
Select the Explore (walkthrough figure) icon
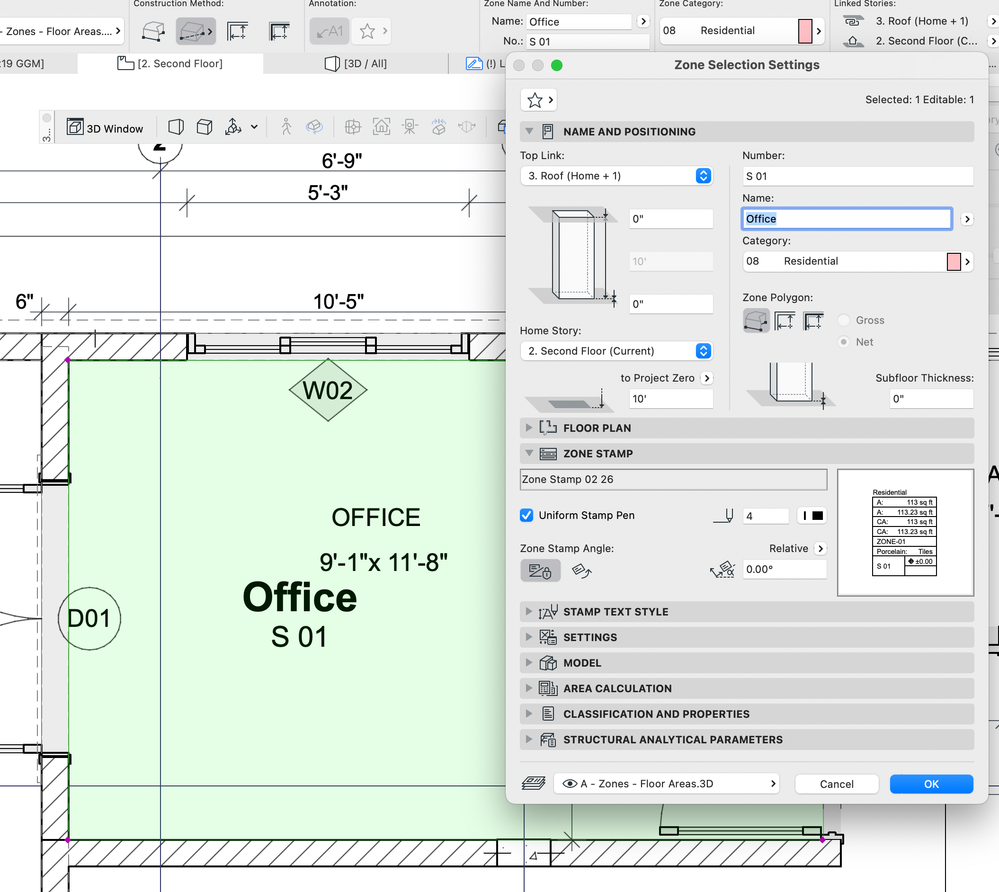(x=287, y=128)
